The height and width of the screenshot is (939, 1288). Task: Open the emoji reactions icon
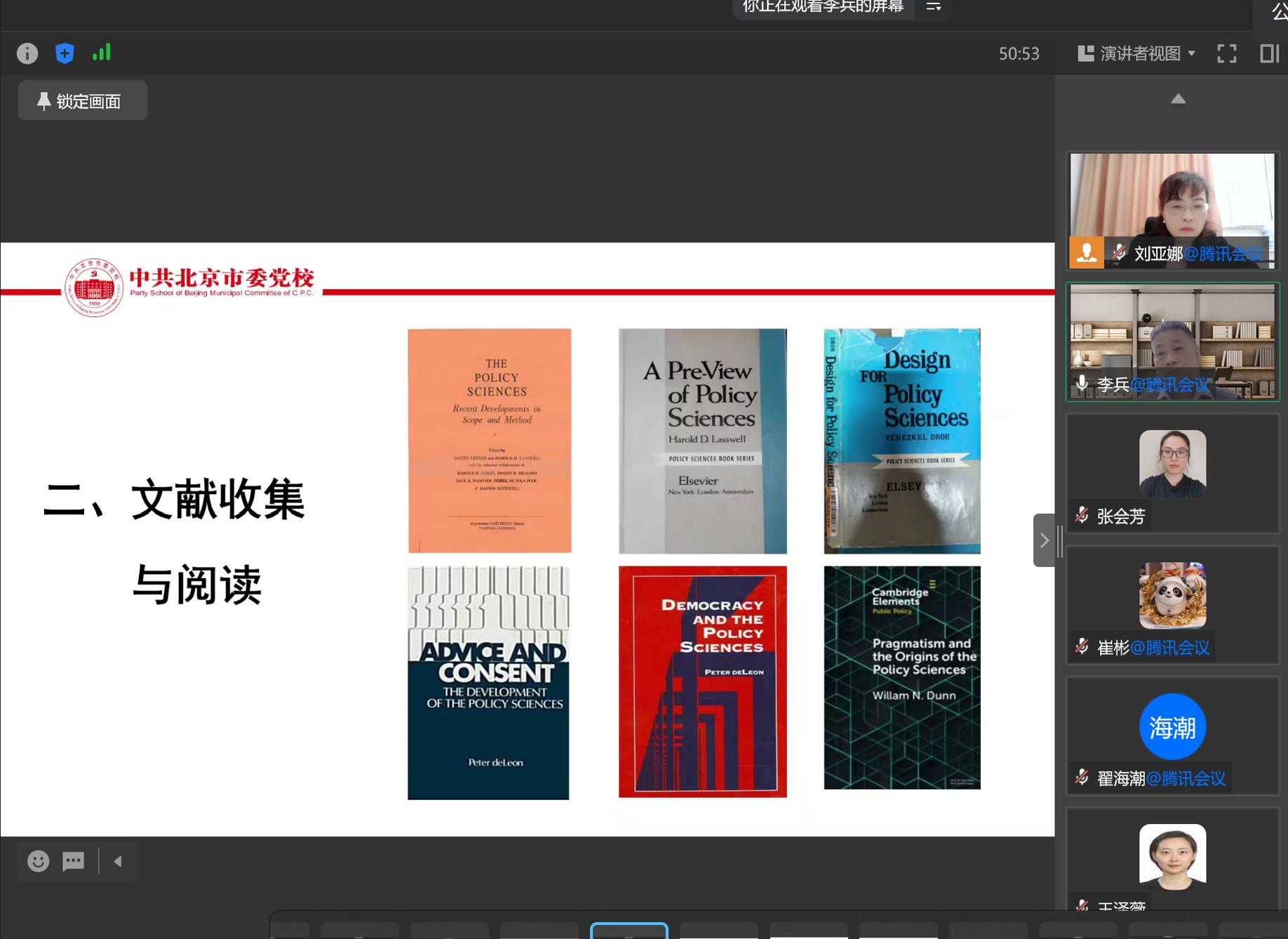point(38,860)
